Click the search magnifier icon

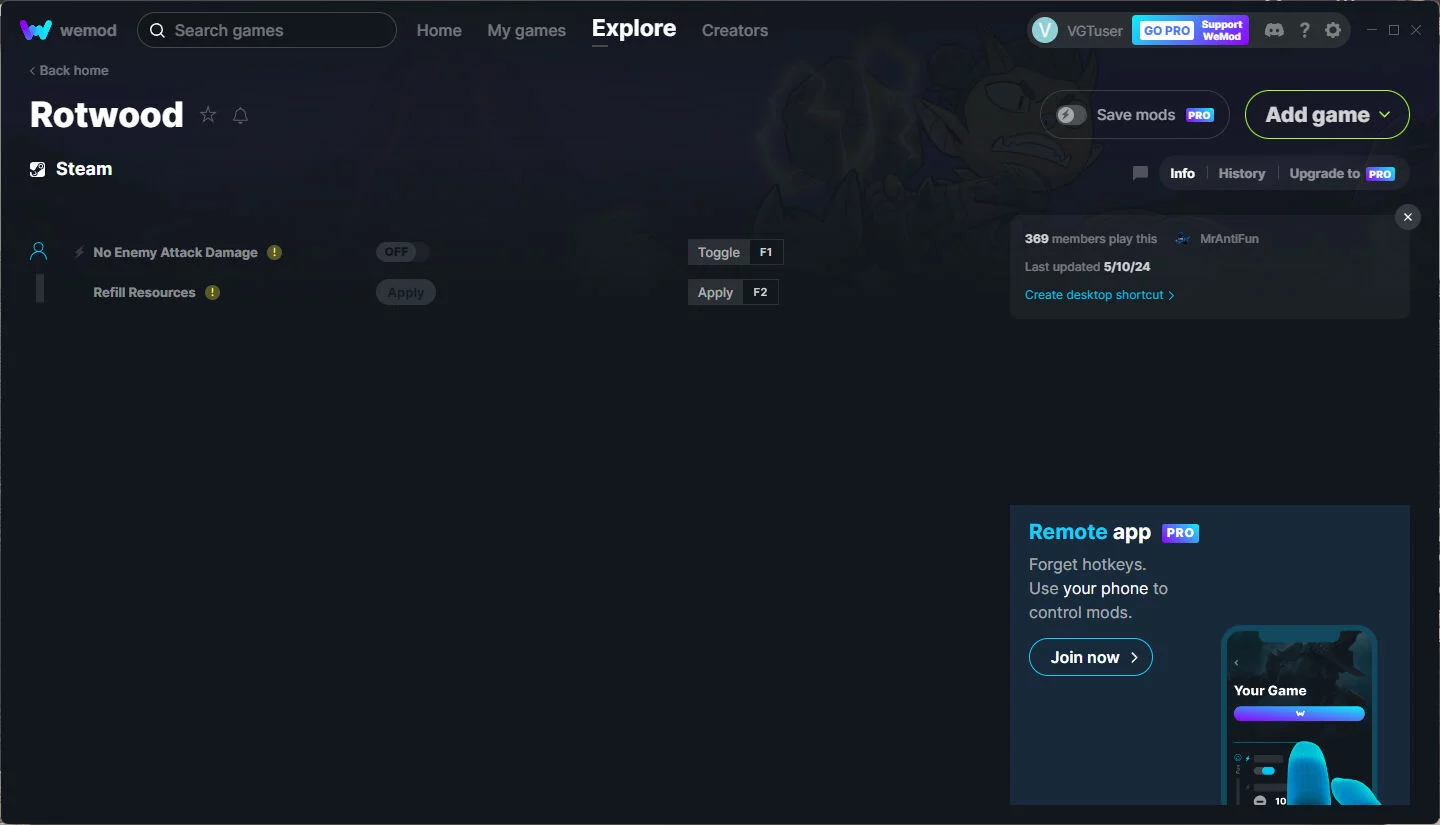(x=157, y=30)
